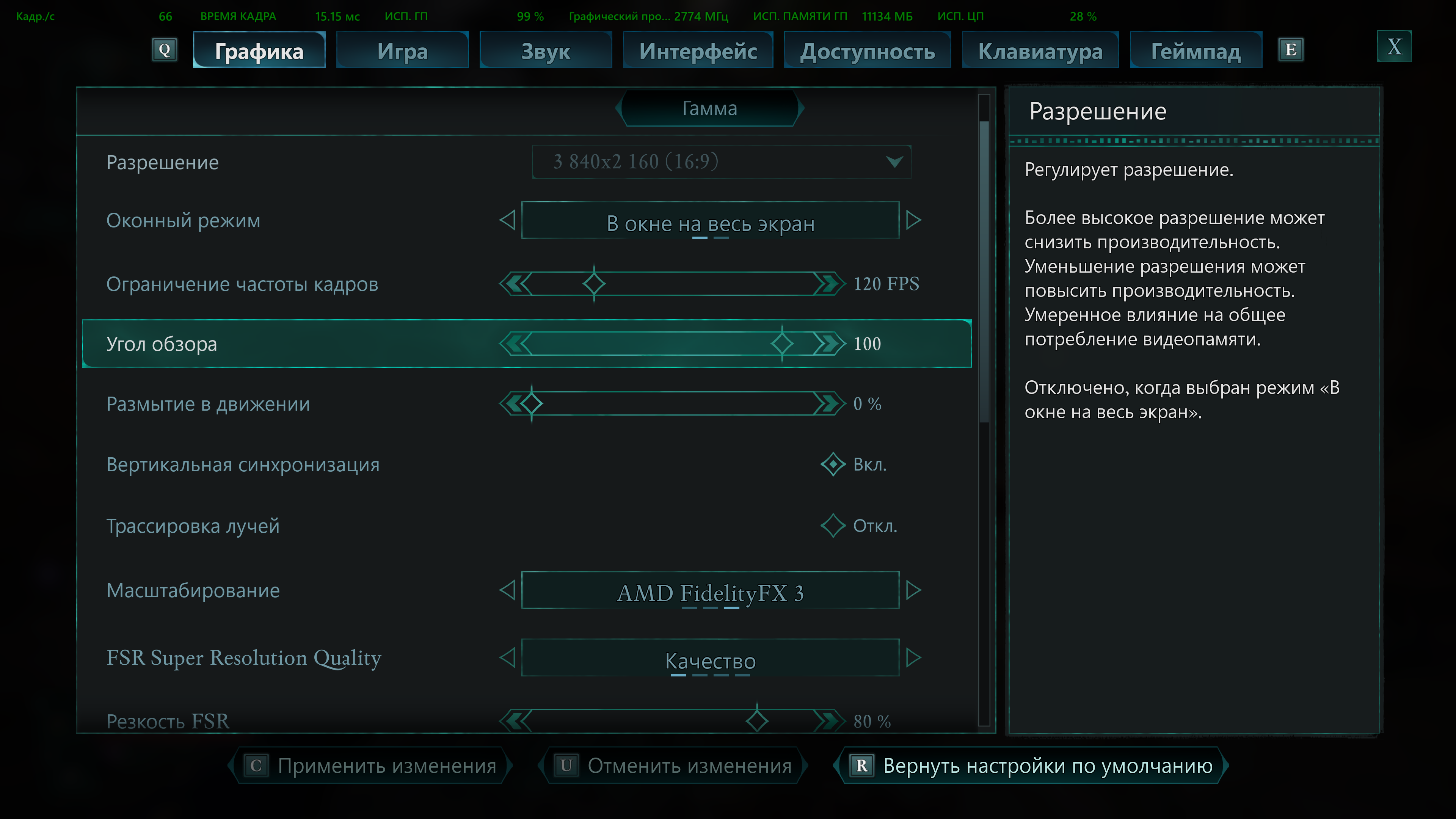Close settings with the X button
Image resolution: width=1456 pixels, height=819 pixels.
point(1394,46)
